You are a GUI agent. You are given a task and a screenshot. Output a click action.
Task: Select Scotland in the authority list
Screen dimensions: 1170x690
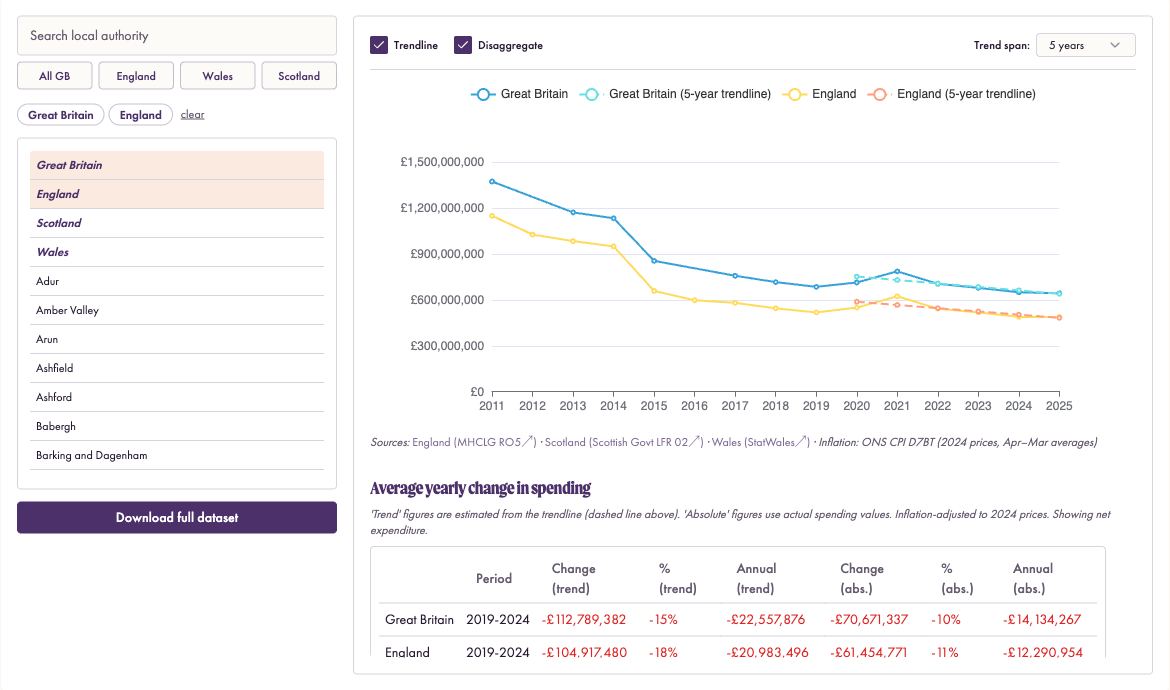point(177,223)
